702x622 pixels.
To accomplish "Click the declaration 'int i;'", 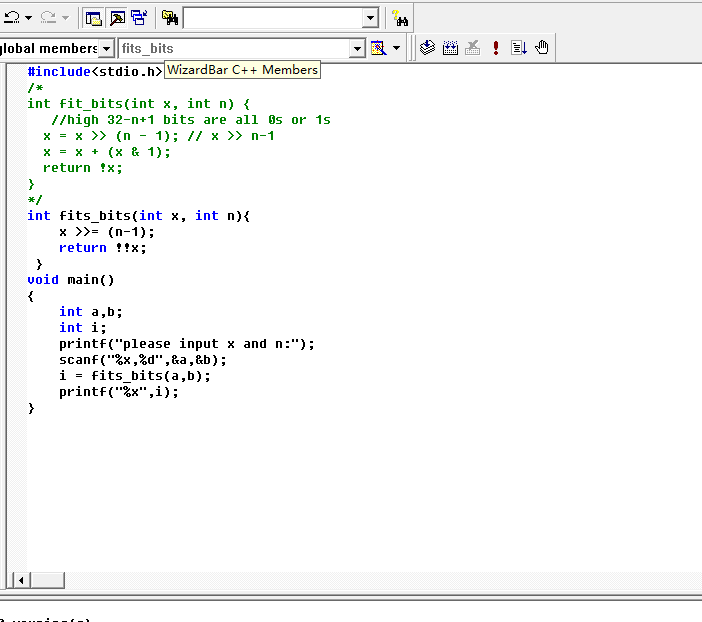I will point(83,328).
